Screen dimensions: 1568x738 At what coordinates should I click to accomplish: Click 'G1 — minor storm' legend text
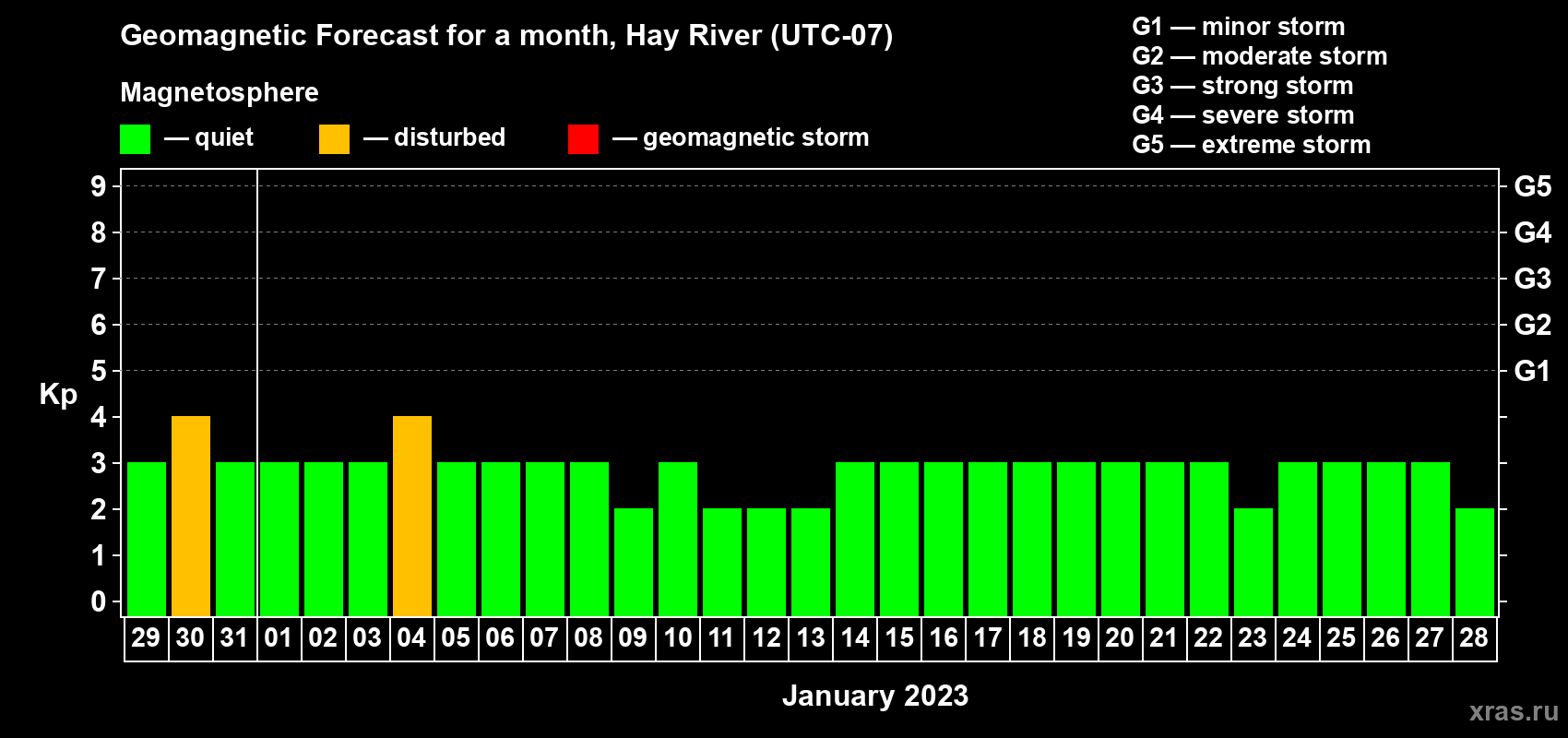pyautogui.click(x=1239, y=27)
